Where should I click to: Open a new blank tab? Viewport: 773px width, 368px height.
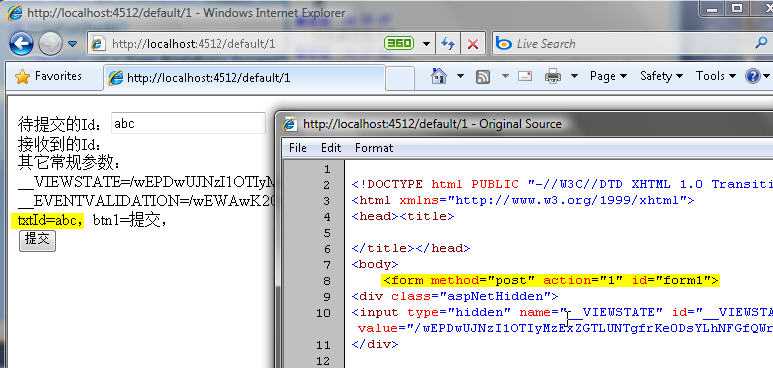400,78
